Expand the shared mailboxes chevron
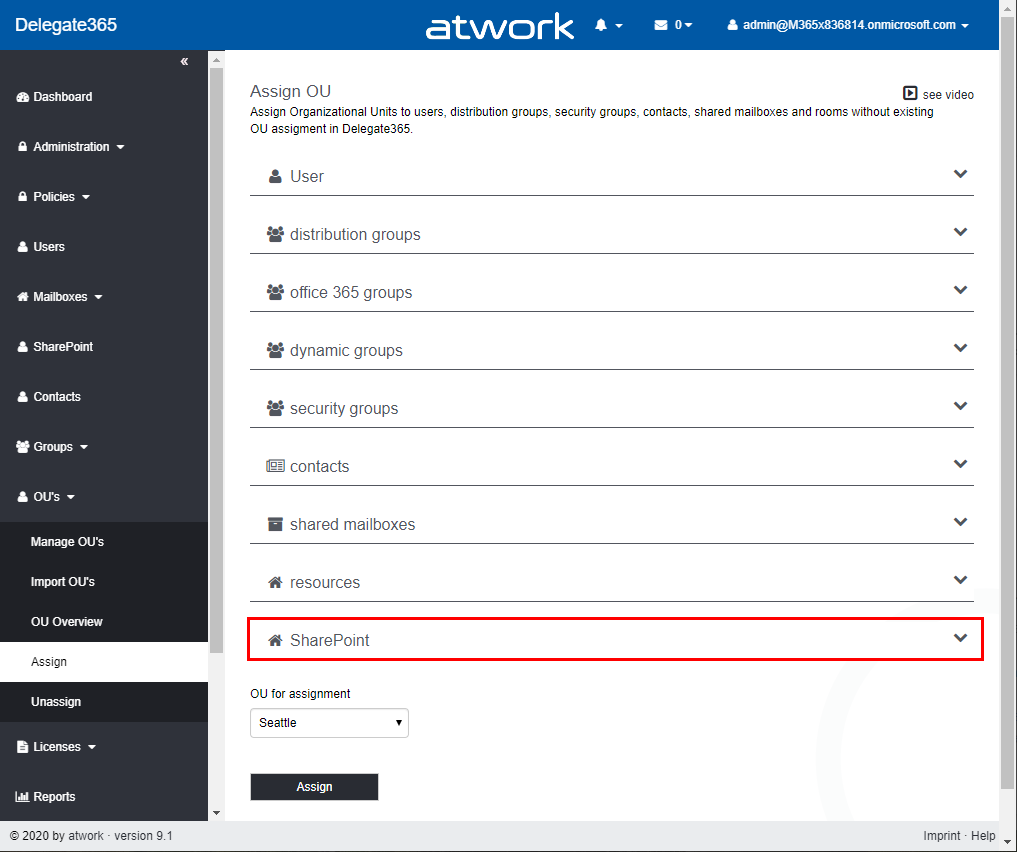Viewport: 1017px width, 852px height. (961, 521)
